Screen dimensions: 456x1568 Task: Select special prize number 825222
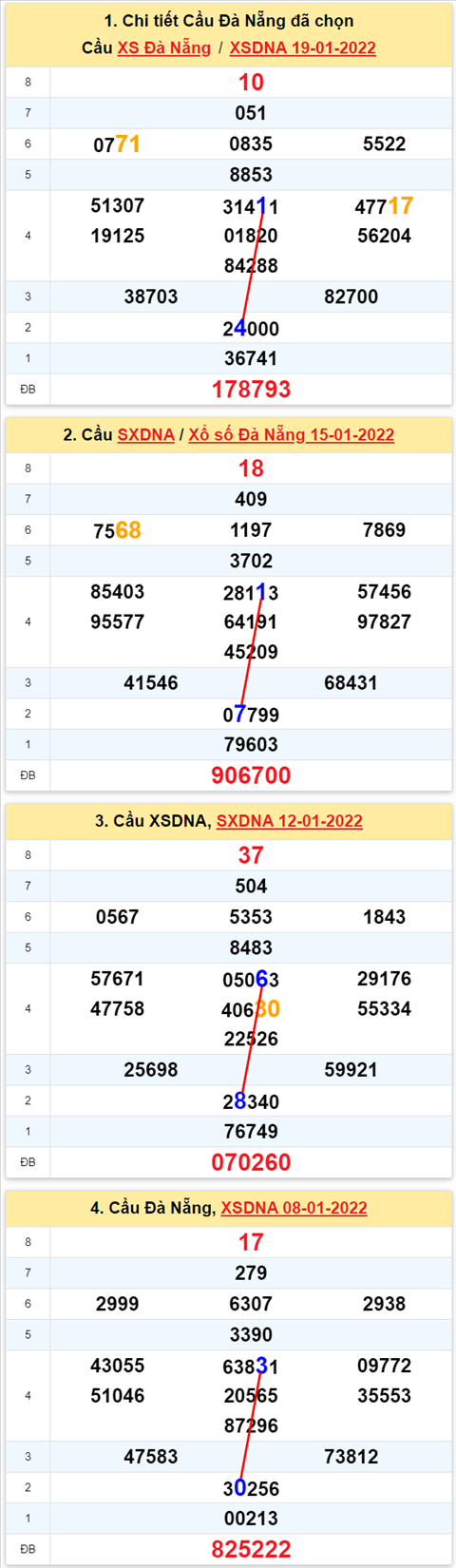pos(251,1548)
